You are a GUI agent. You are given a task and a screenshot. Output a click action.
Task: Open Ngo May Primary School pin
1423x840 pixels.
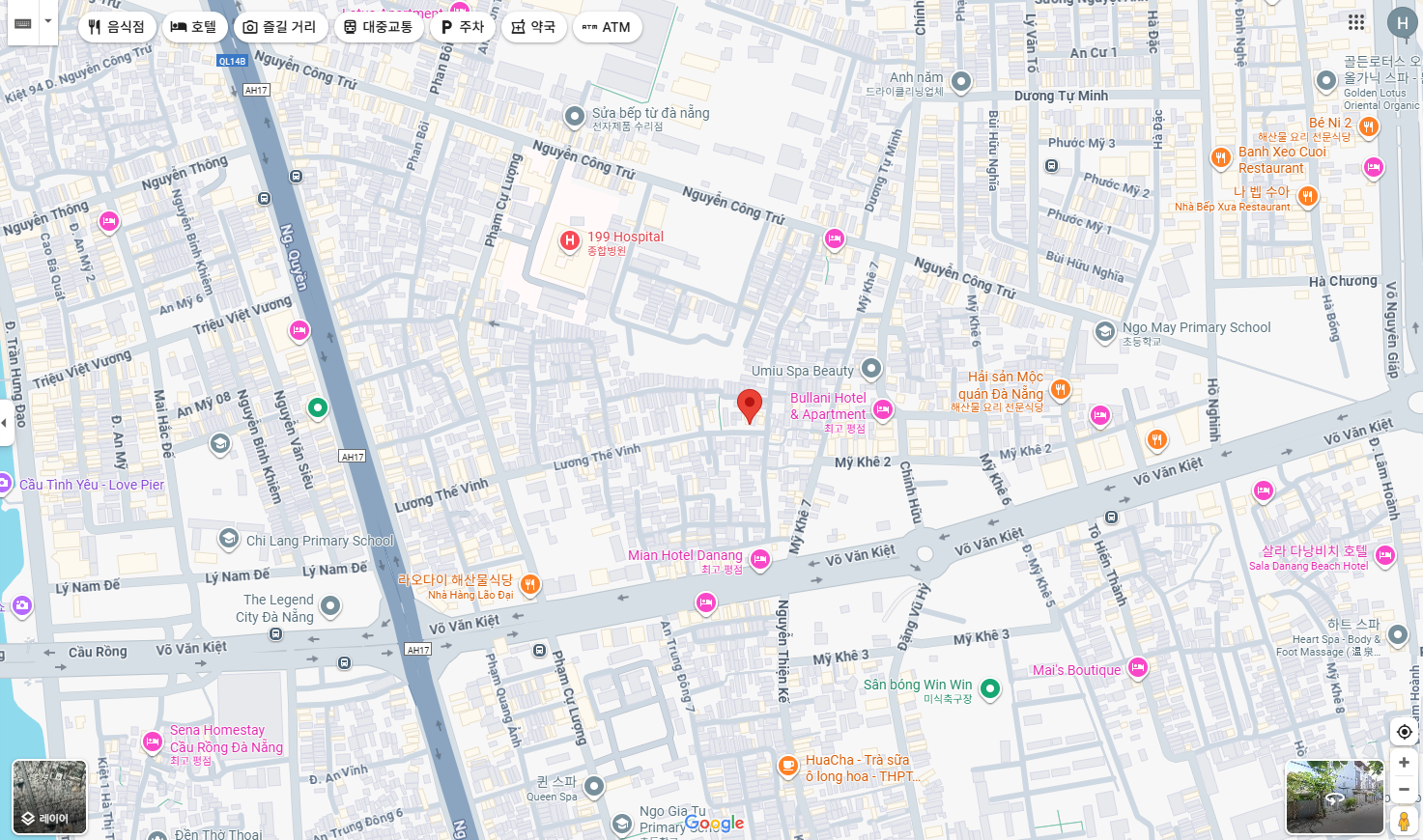1104,332
